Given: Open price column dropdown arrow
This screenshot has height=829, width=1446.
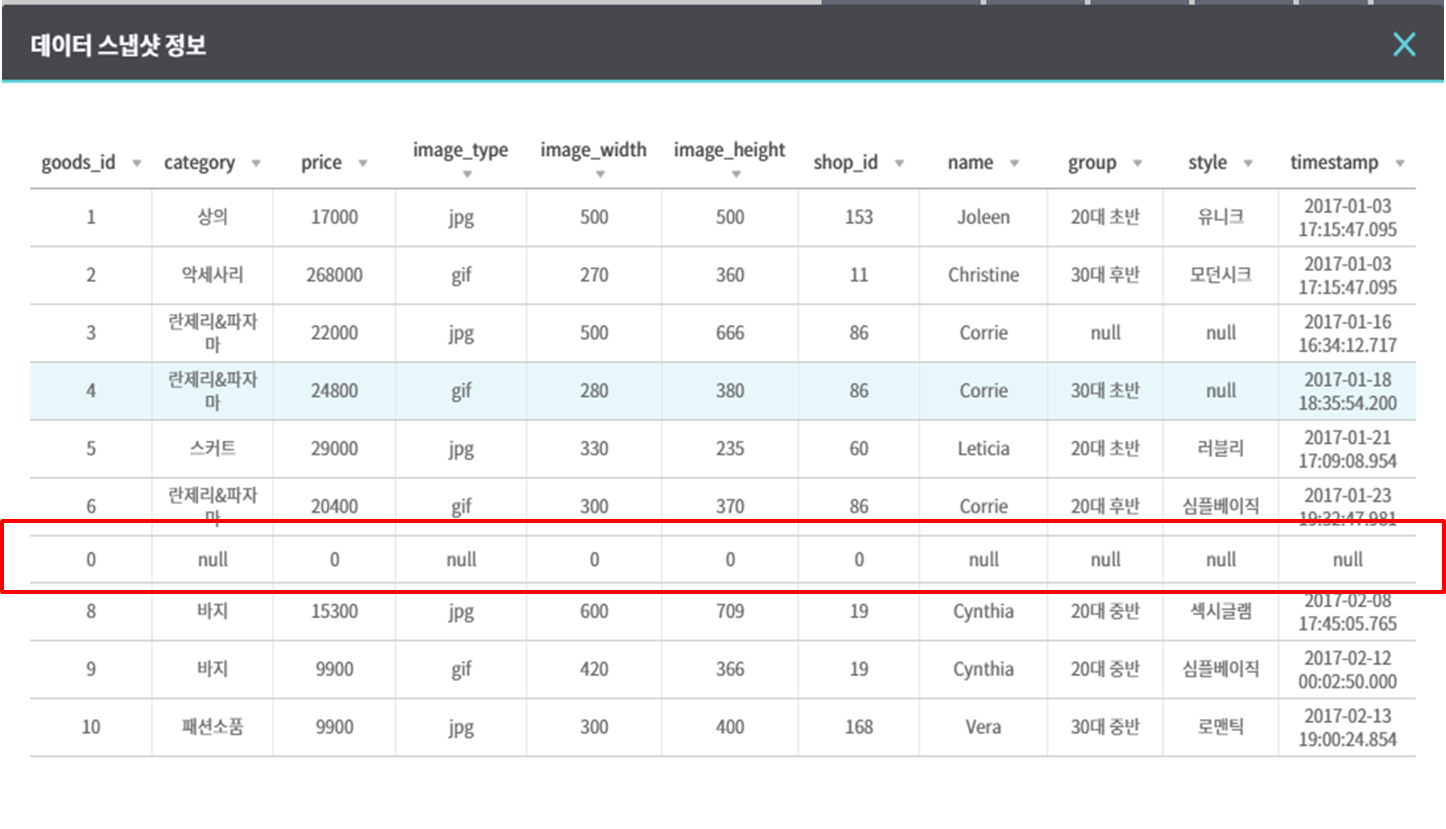Looking at the screenshot, I should [362, 163].
